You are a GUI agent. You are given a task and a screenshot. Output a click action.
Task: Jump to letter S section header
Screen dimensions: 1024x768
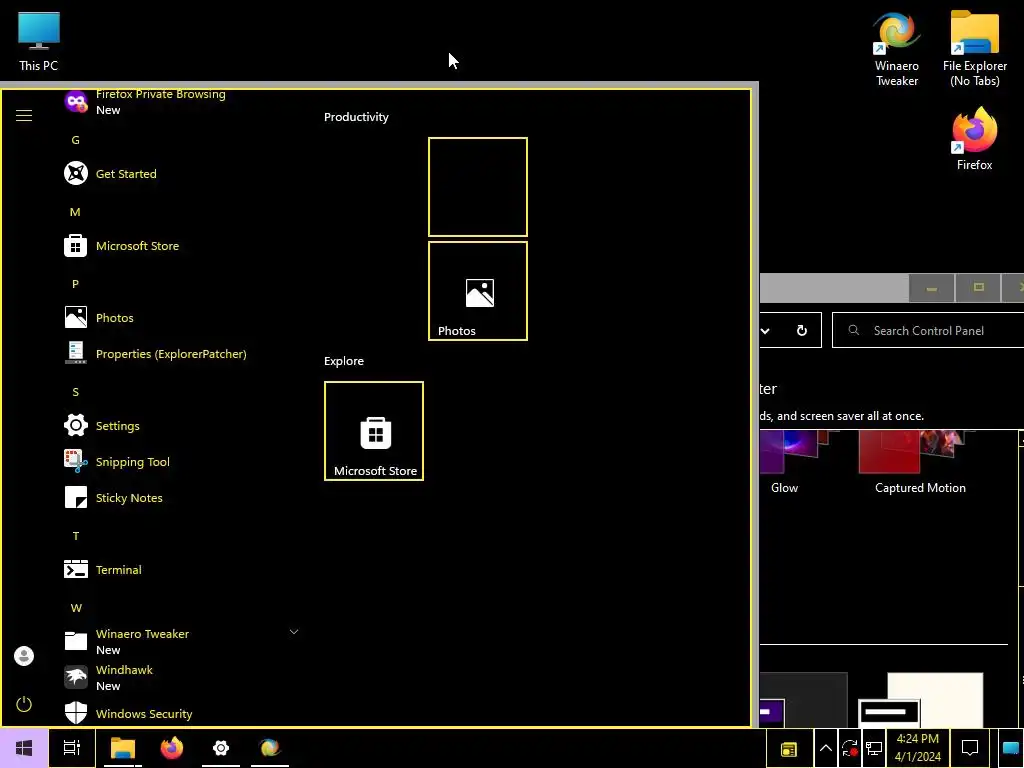(x=75, y=392)
